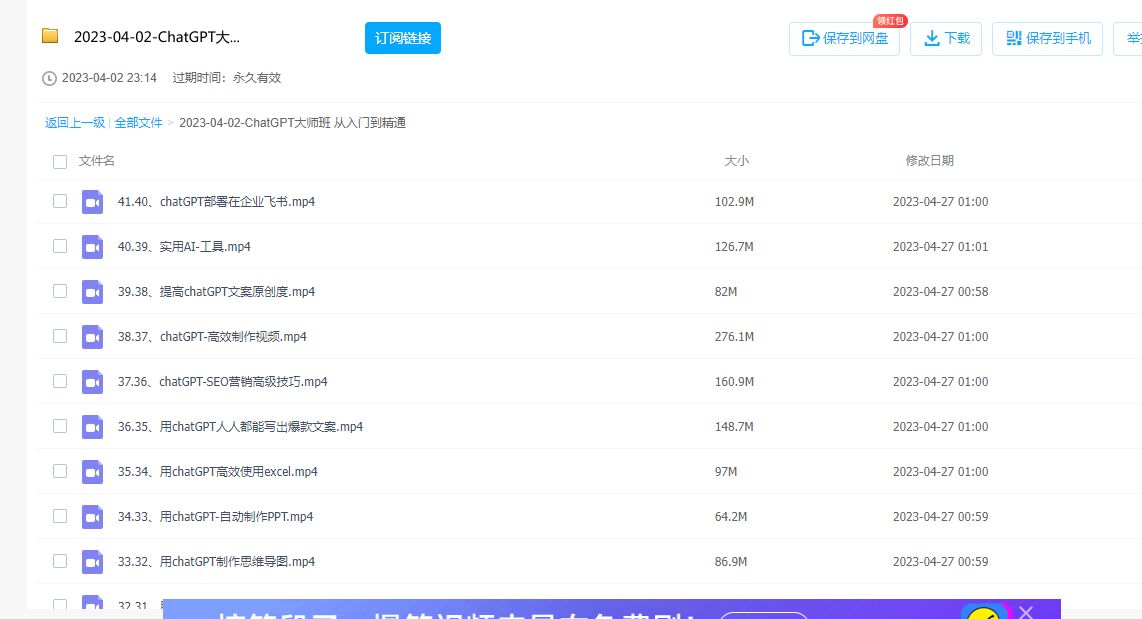Click video icon for 33.32 制作思维导图.mp4
Image resolution: width=1142 pixels, height=619 pixels.
[x=92, y=561]
